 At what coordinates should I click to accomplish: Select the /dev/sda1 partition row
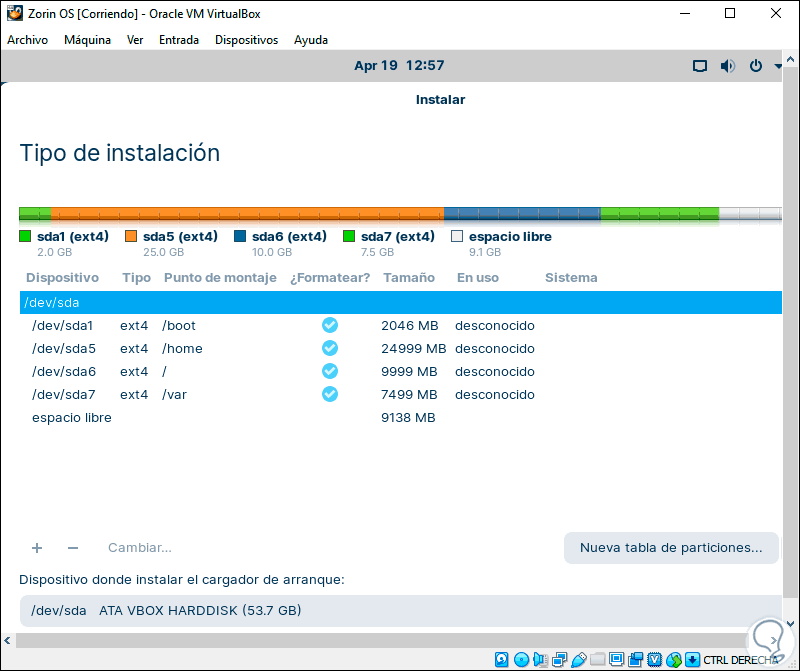(x=401, y=325)
